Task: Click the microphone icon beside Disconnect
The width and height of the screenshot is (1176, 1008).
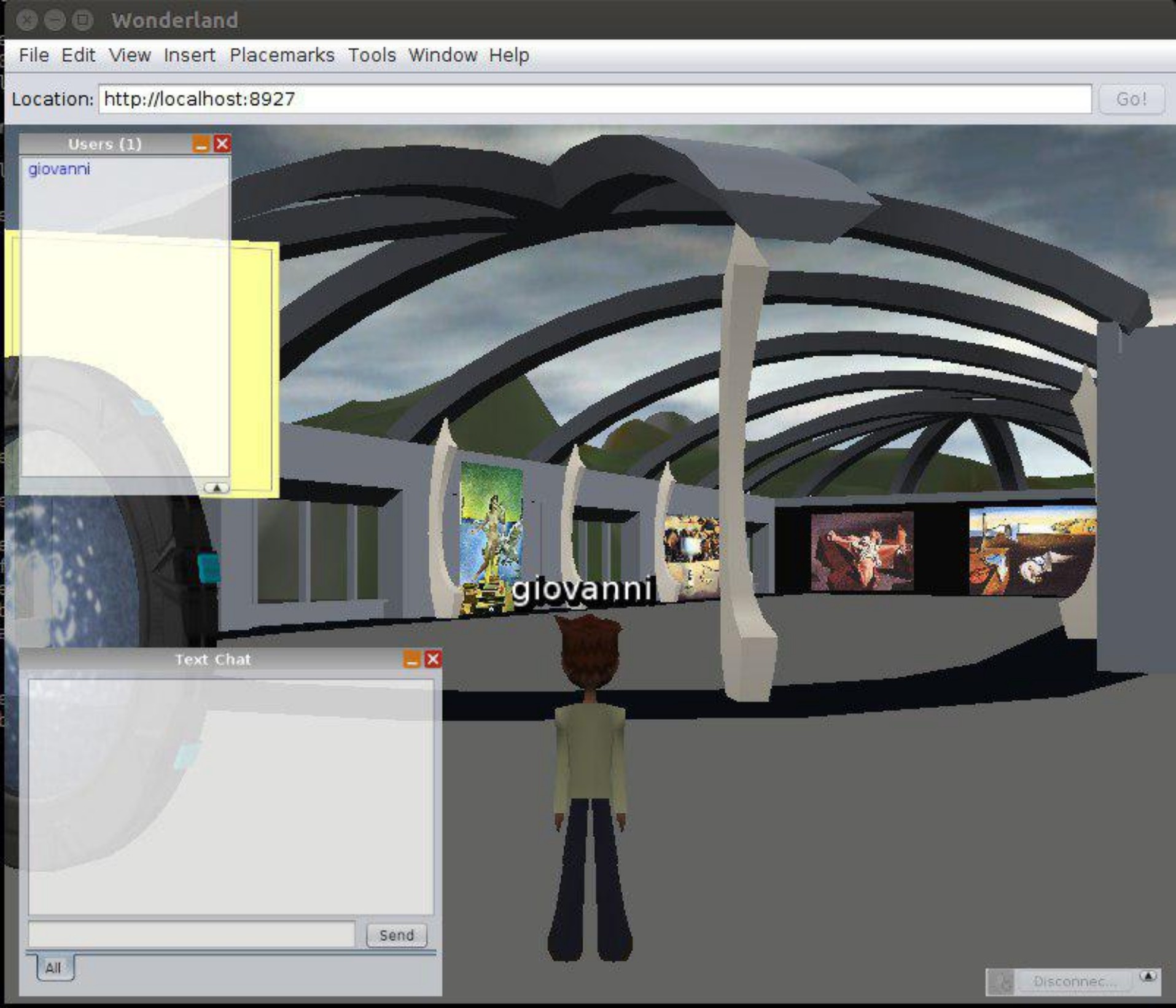Action: [1002, 982]
